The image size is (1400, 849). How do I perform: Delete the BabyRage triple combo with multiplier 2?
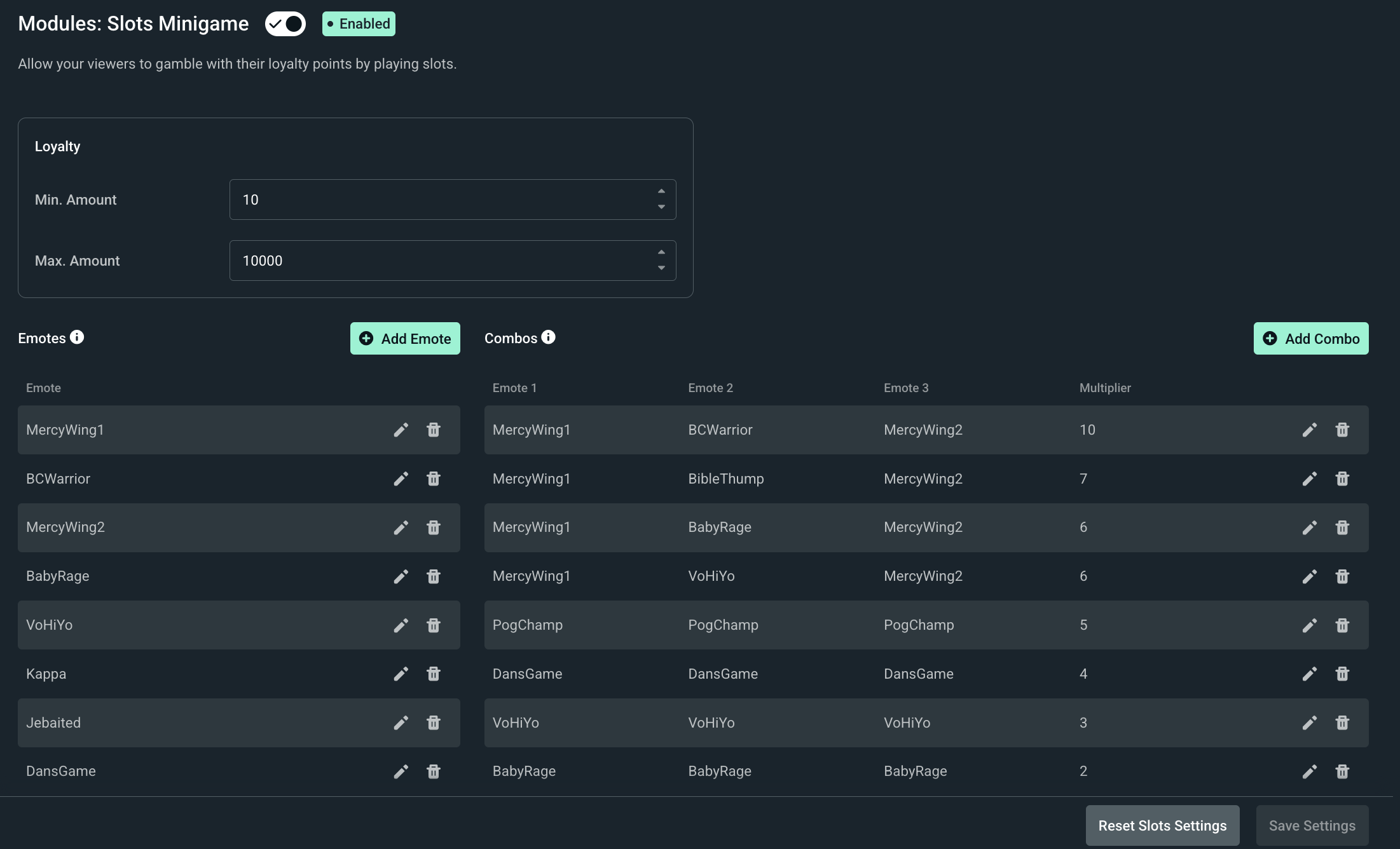tap(1342, 771)
